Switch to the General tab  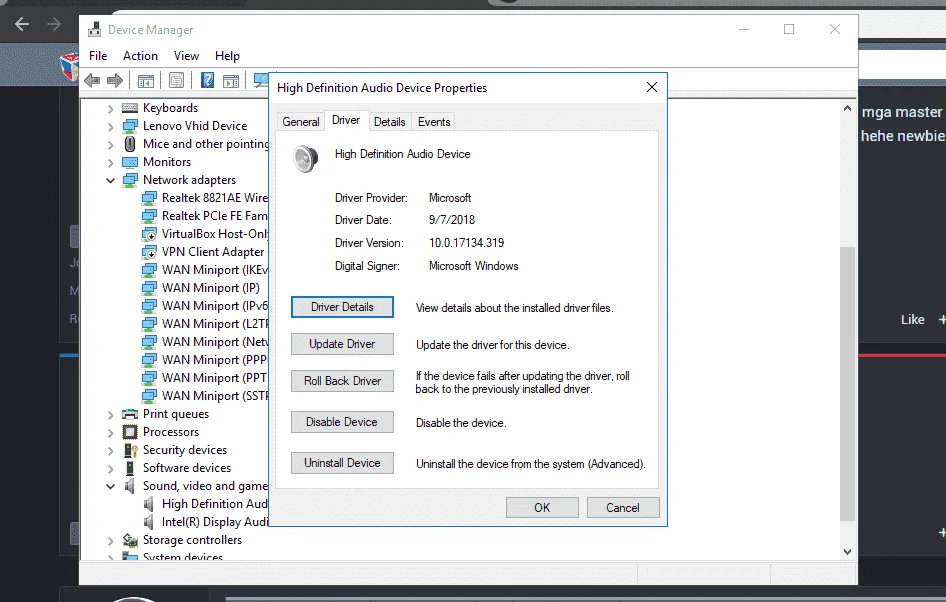(x=300, y=121)
